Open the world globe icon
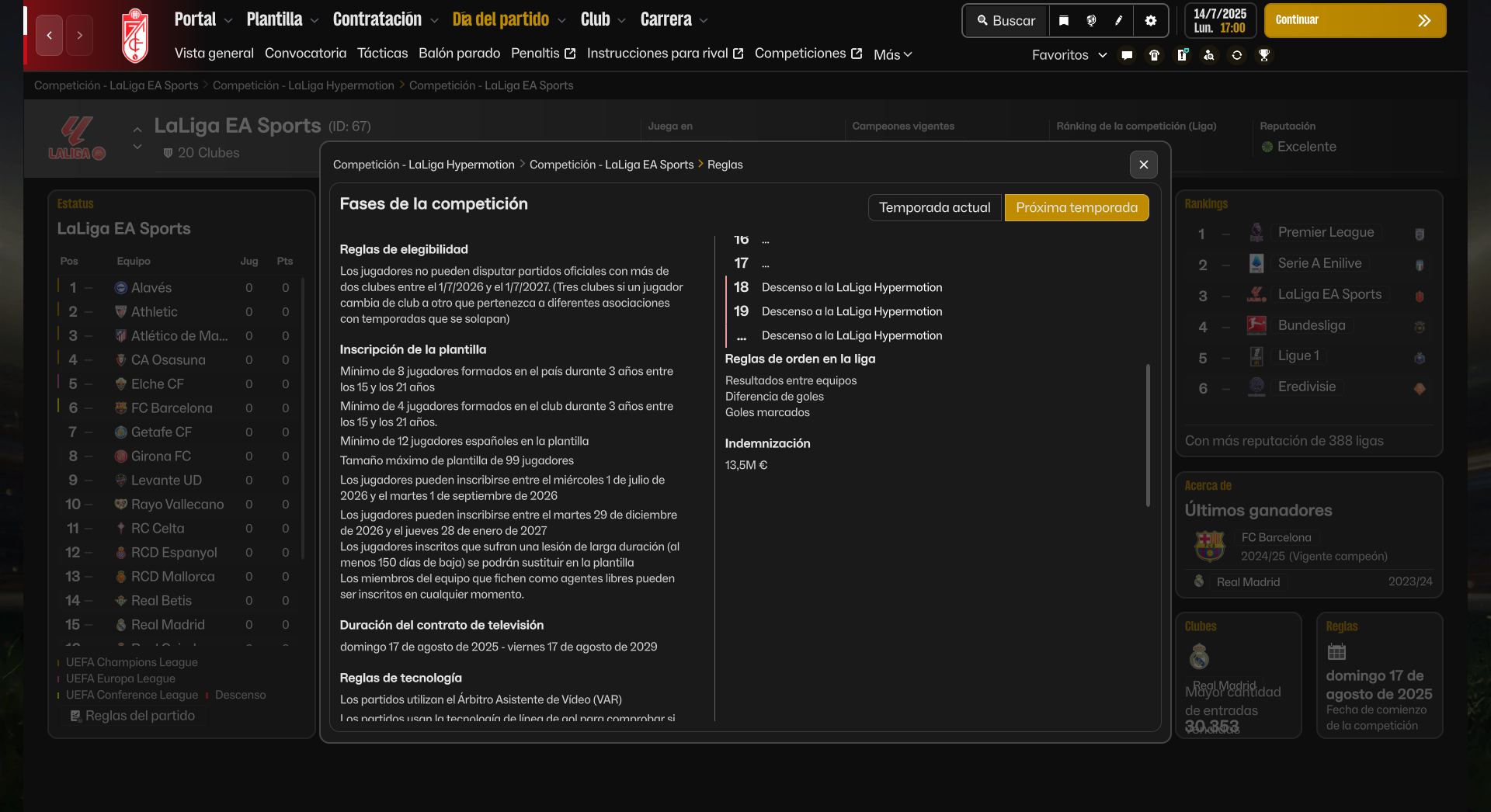1491x812 pixels. (x=1091, y=21)
